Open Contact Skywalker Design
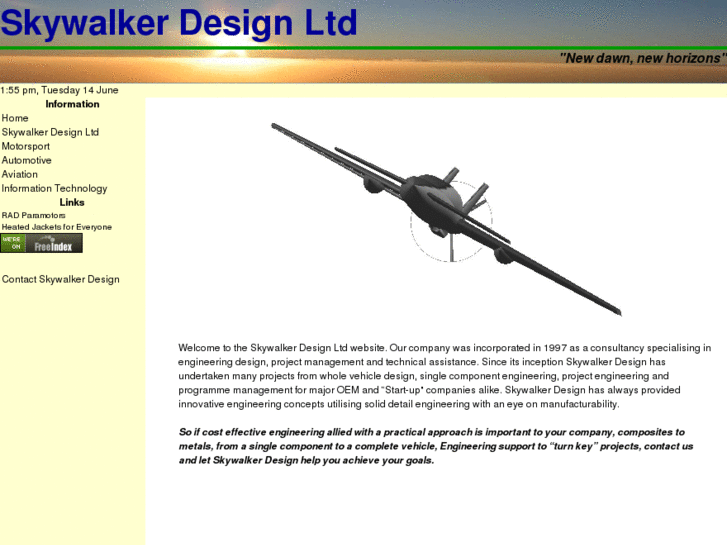This screenshot has height=545, width=727. [61, 279]
